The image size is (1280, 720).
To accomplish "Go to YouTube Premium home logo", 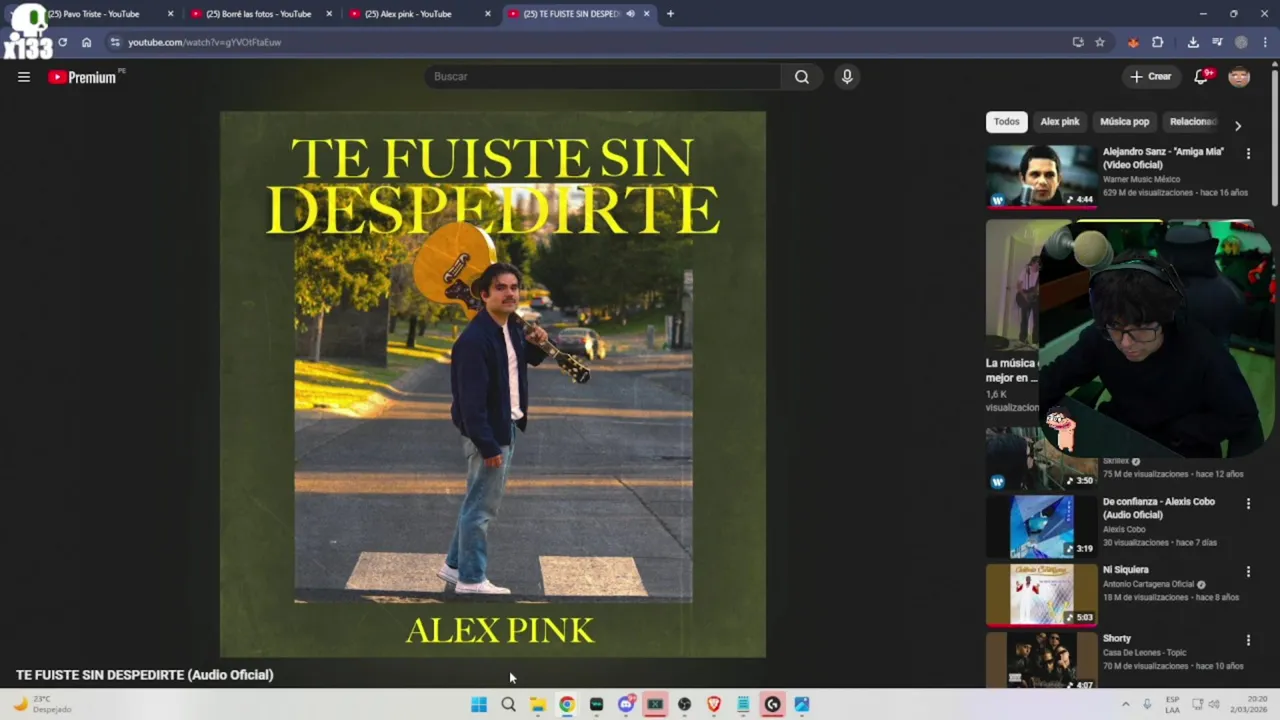I will (x=84, y=77).
